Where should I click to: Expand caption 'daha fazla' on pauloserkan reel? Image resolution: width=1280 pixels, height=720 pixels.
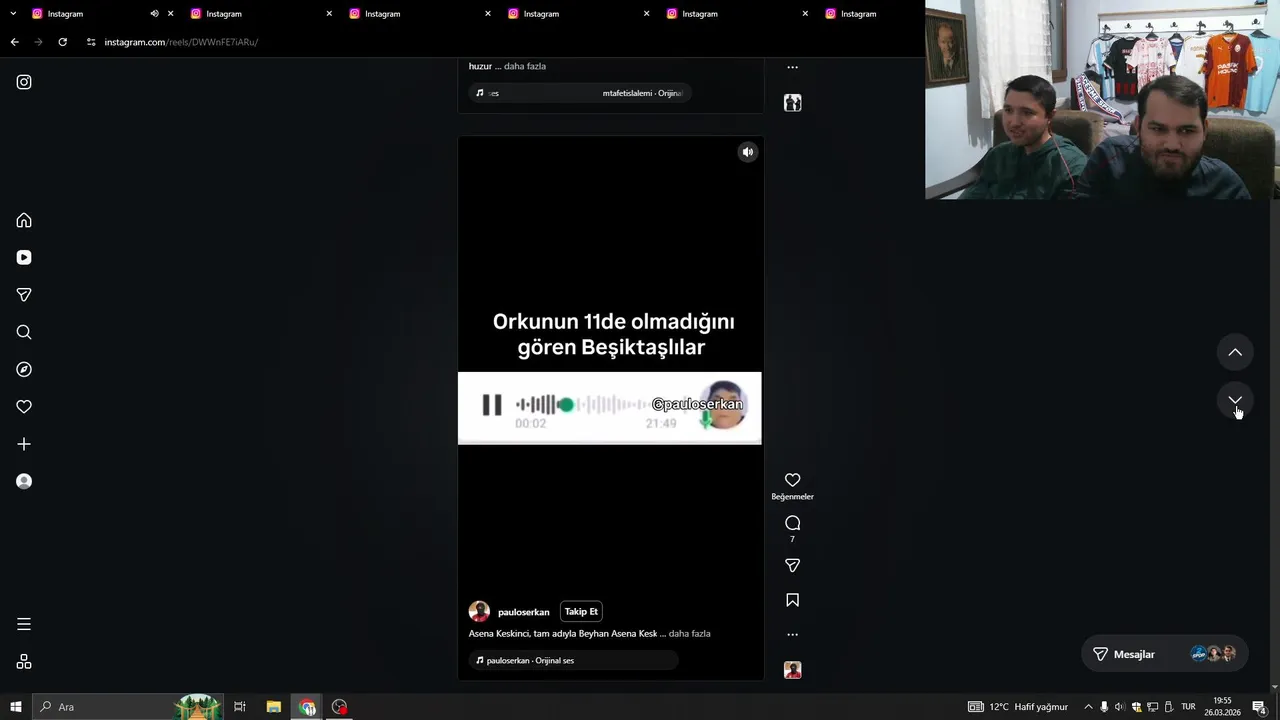coord(689,634)
